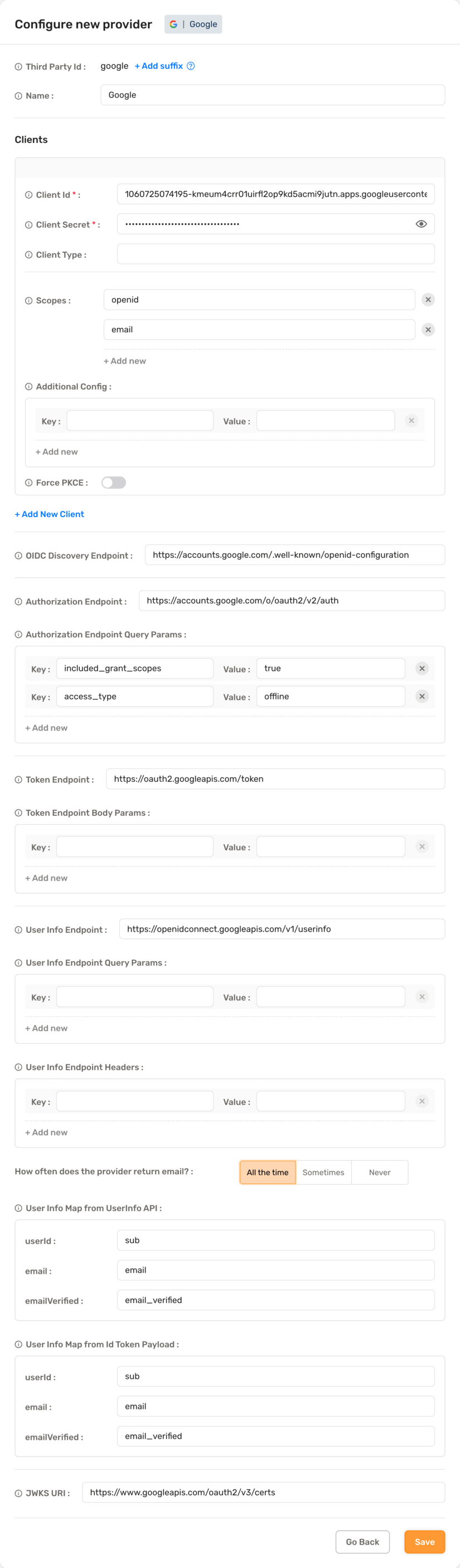Screen dimensions: 460x1568
Task: Save the provider configuration
Action: [x=424, y=1542]
